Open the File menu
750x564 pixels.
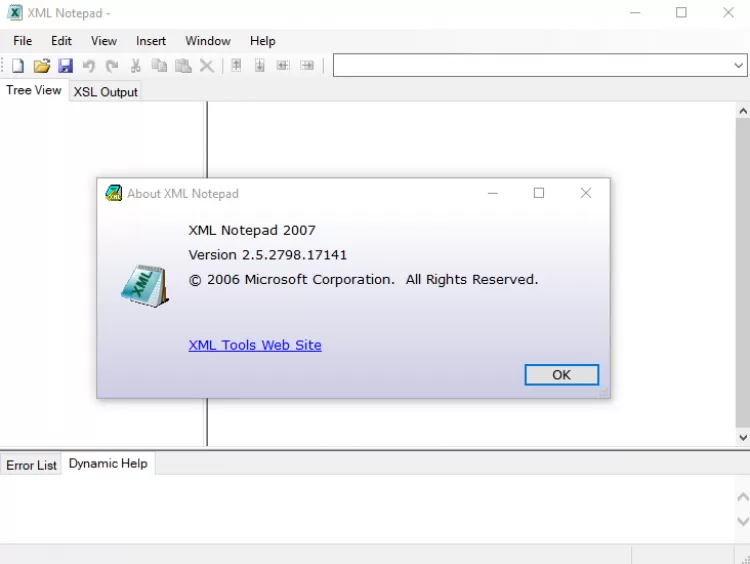[x=22, y=41]
